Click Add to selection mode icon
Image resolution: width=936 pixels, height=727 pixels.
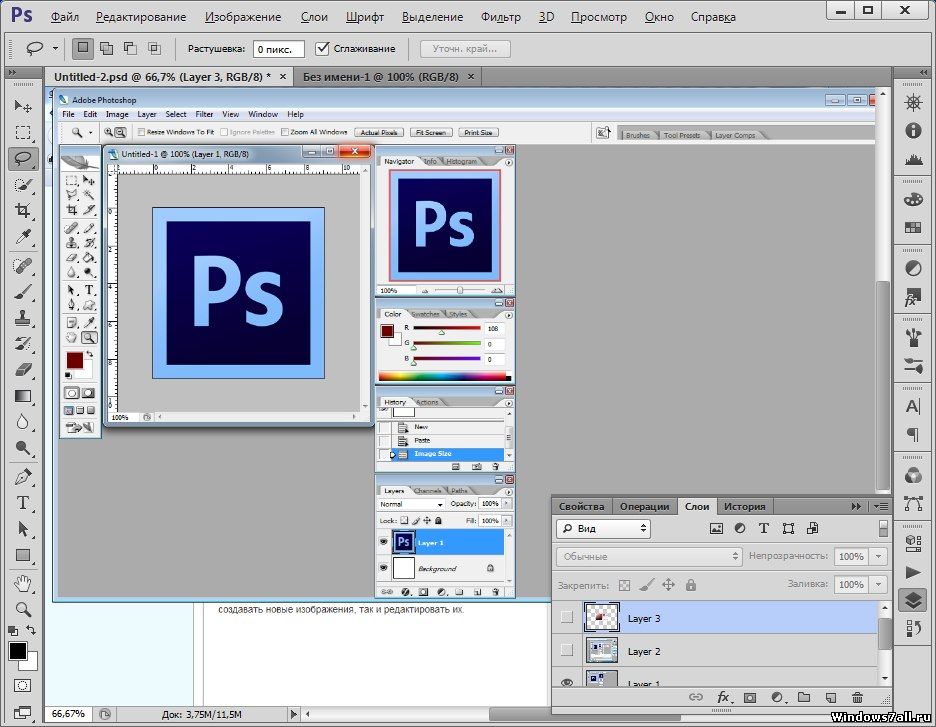[x=106, y=49]
